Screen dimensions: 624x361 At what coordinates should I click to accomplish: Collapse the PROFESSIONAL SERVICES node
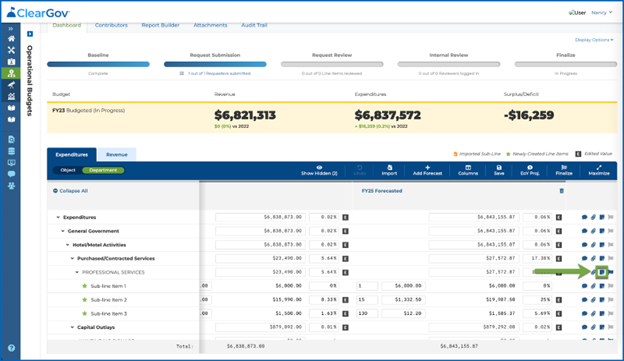77,272
